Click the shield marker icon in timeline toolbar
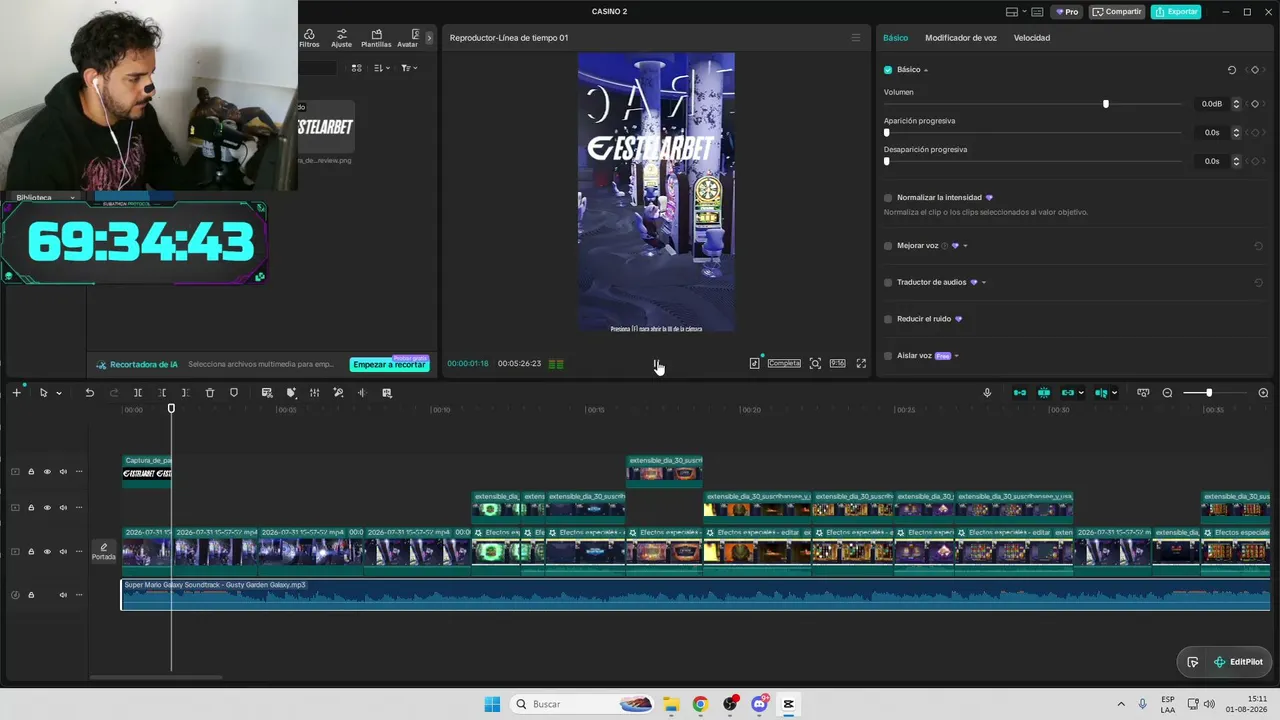Image resolution: width=1280 pixels, height=720 pixels. [x=234, y=393]
